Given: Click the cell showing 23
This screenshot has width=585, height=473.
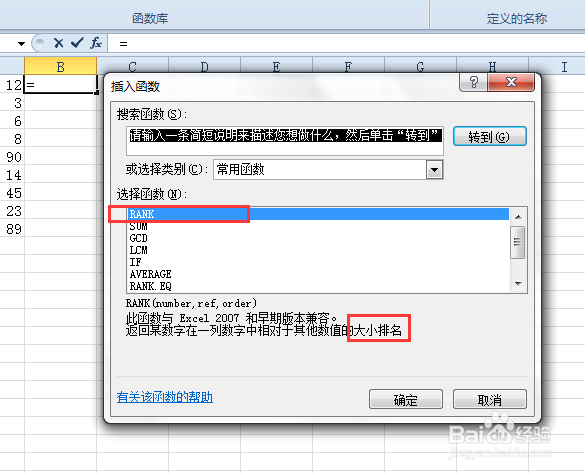Looking at the screenshot, I should (x=12, y=211).
